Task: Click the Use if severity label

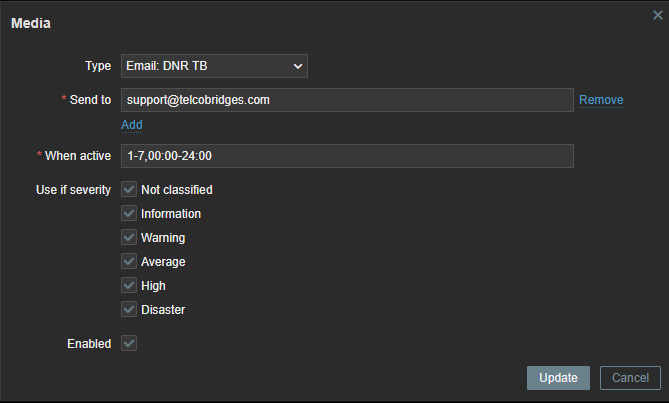Action: point(73,190)
